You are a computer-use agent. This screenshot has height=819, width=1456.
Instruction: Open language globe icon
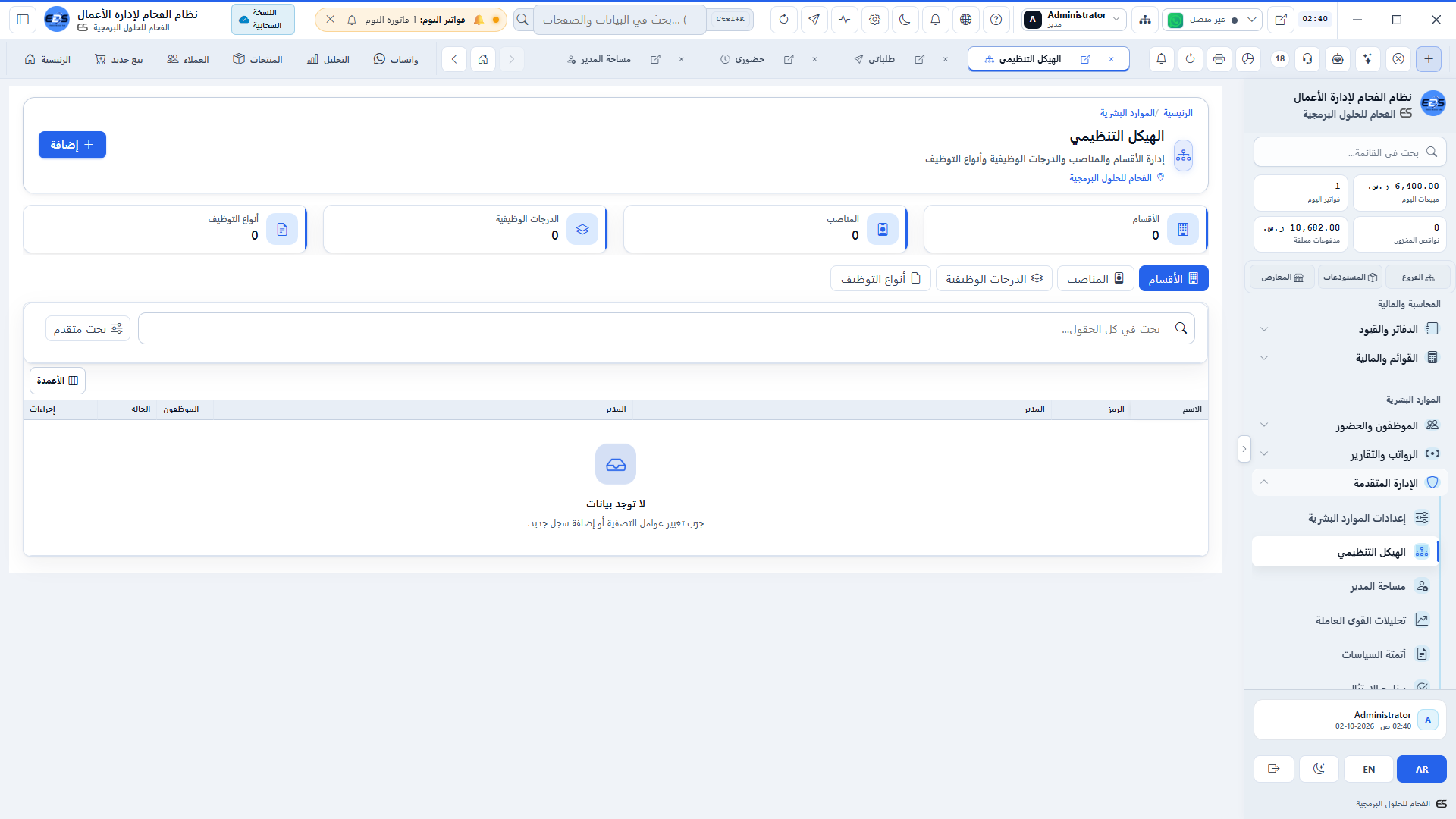click(x=965, y=20)
